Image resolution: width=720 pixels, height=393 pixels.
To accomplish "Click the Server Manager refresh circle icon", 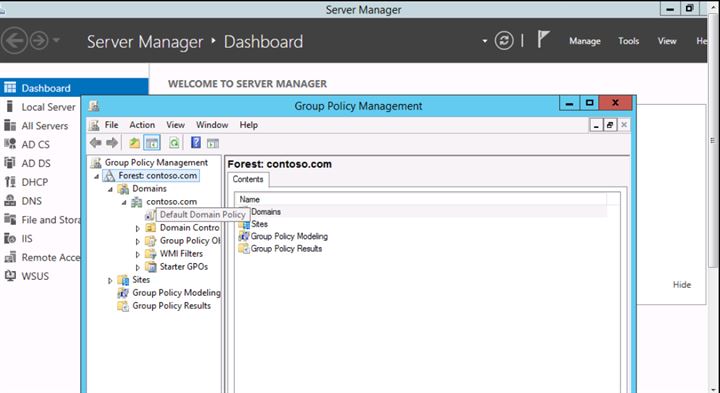I will [x=504, y=41].
